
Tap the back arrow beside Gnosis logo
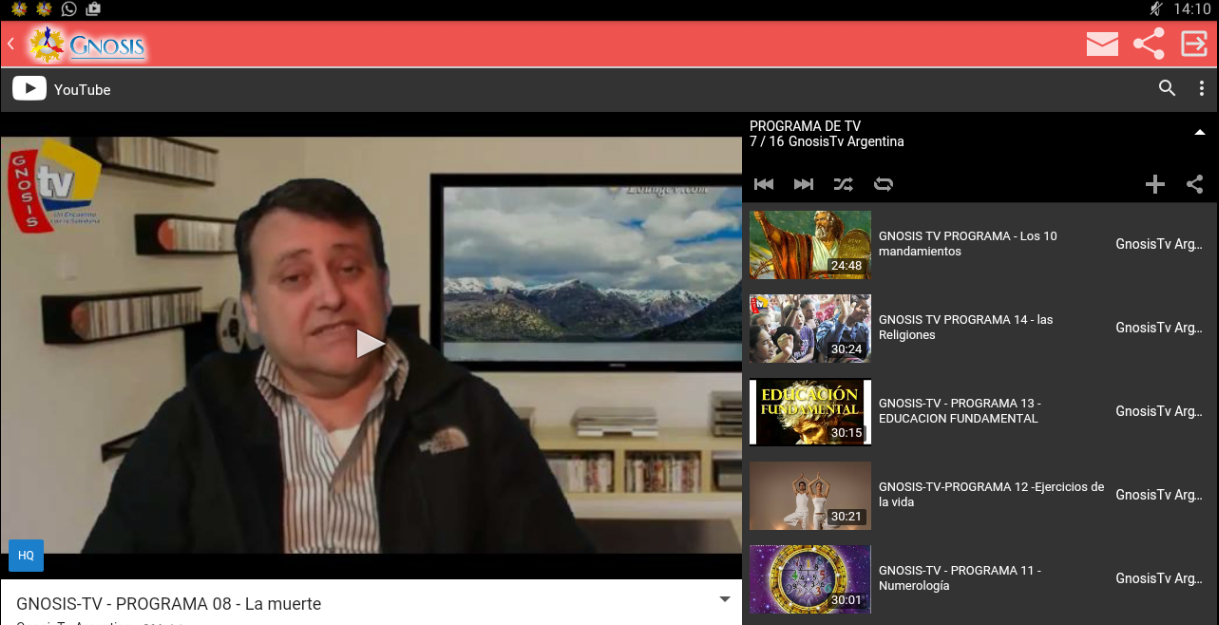pos(11,45)
